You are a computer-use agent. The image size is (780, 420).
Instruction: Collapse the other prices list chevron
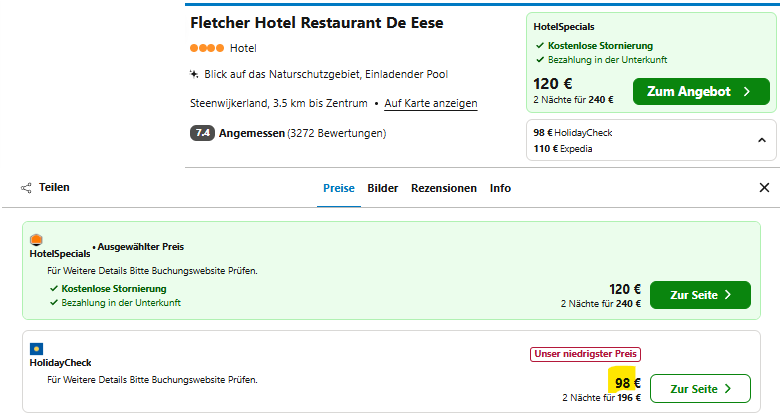point(762,140)
